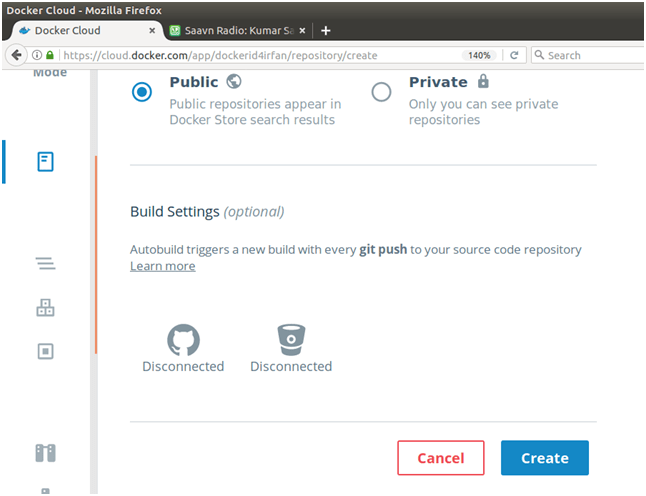Click the Build Settings (optional) heading
Viewport: 646px width, 496px height.
(x=207, y=212)
